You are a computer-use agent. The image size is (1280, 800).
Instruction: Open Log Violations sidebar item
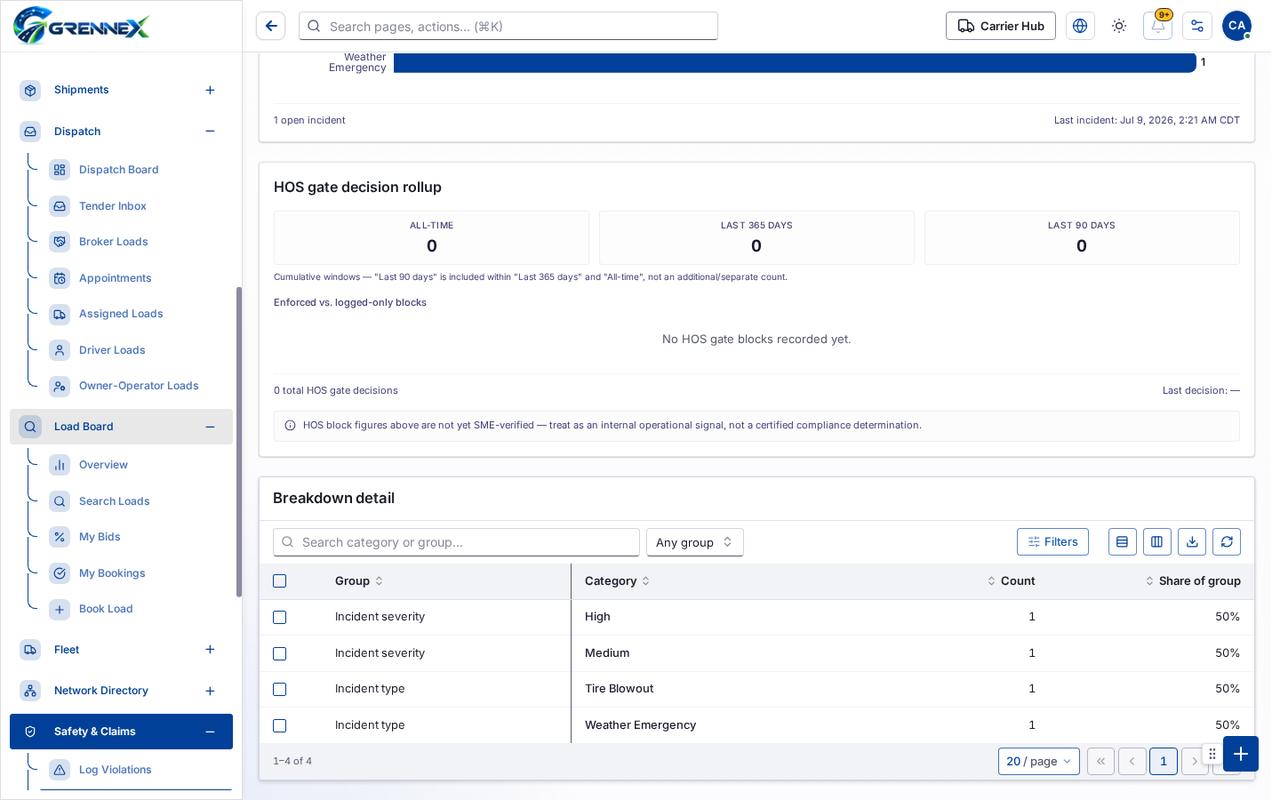click(x=115, y=770)
